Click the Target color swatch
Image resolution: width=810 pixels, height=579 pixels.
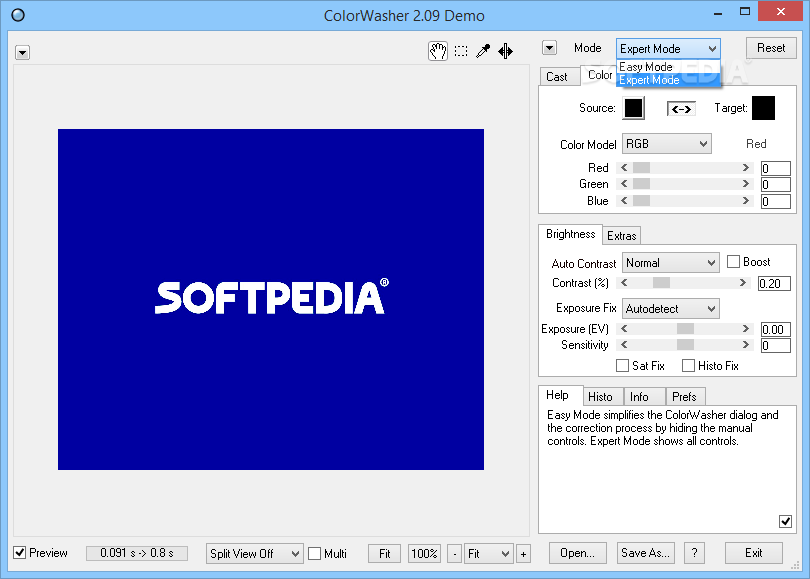pyautogui.click(x=764, y=108)
